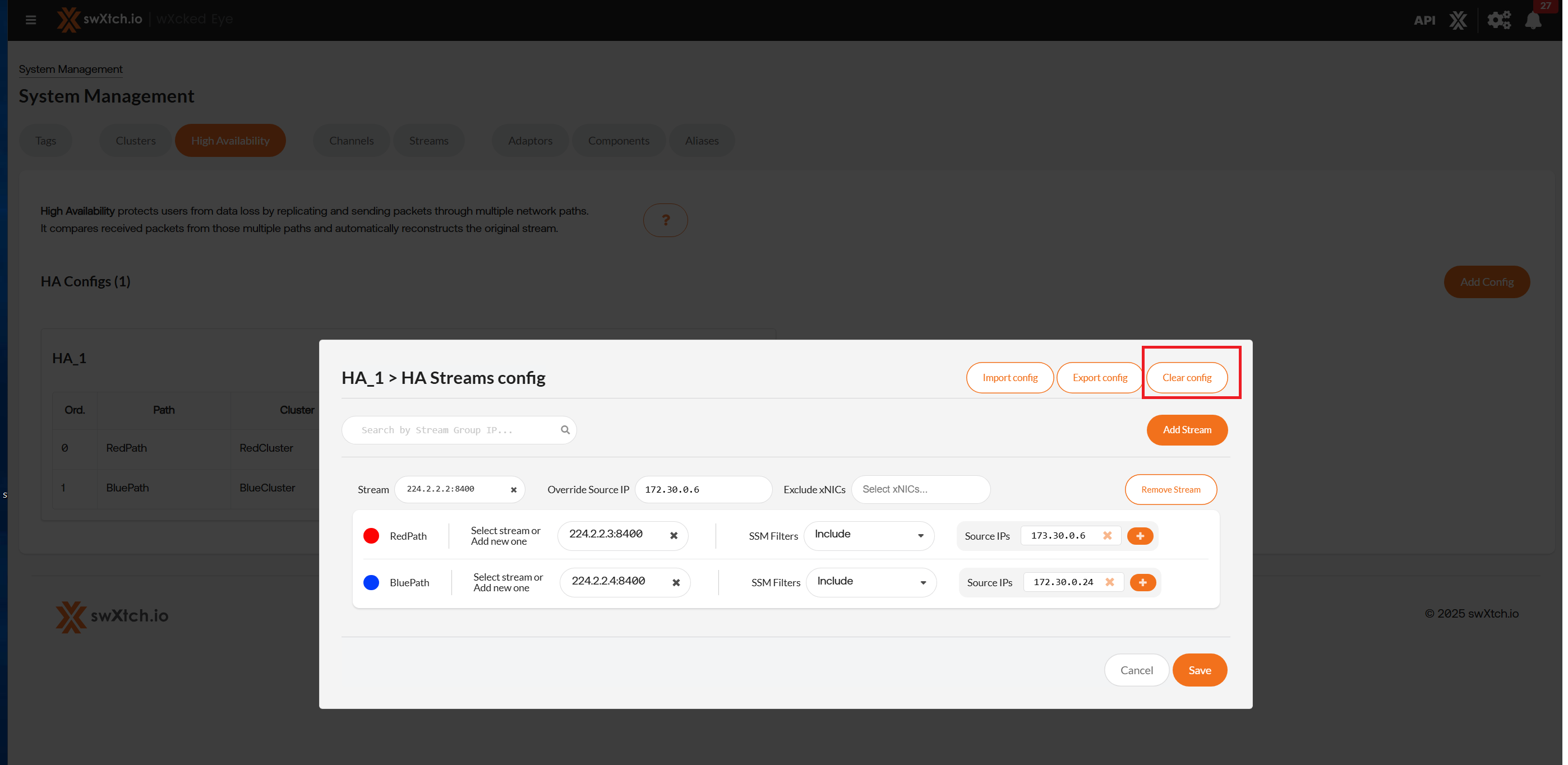Clear the 224.2.2.2:8400 stream field
This screenshot has height=765, width=1568.
coord(513,490)
